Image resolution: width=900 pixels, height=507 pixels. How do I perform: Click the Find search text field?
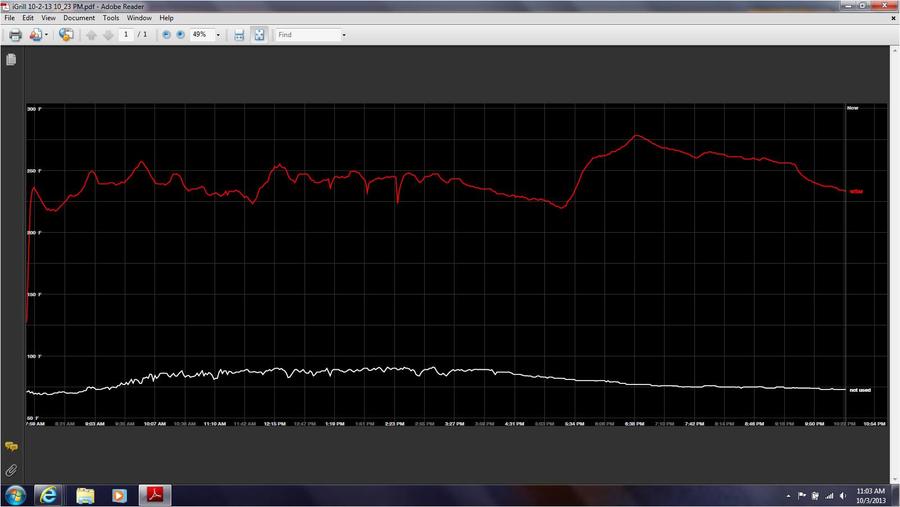click(306, 35)
